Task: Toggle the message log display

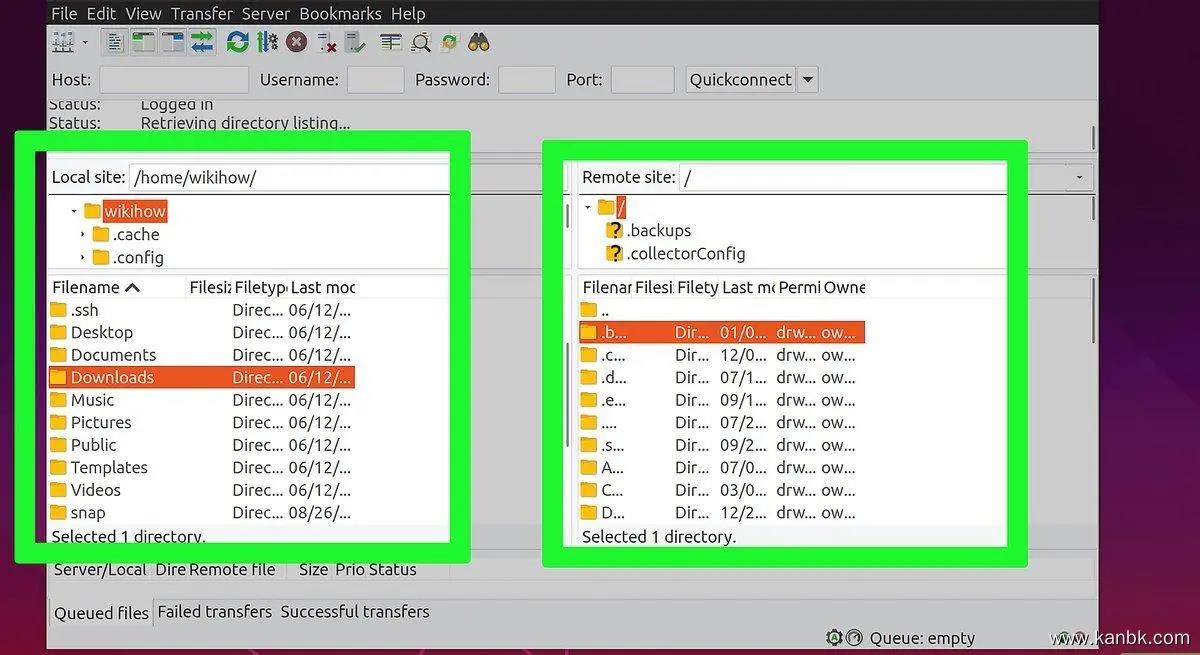Action: pyautogui.click(x=115, y=42)
